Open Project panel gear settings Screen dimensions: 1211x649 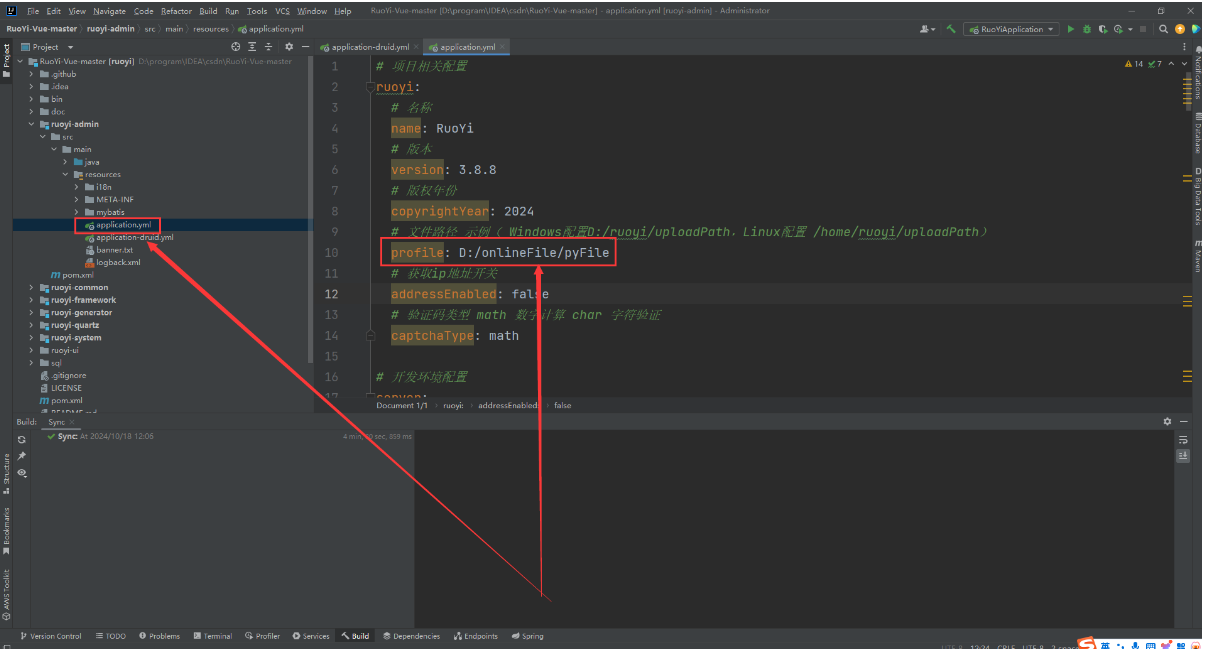(289, 47)
